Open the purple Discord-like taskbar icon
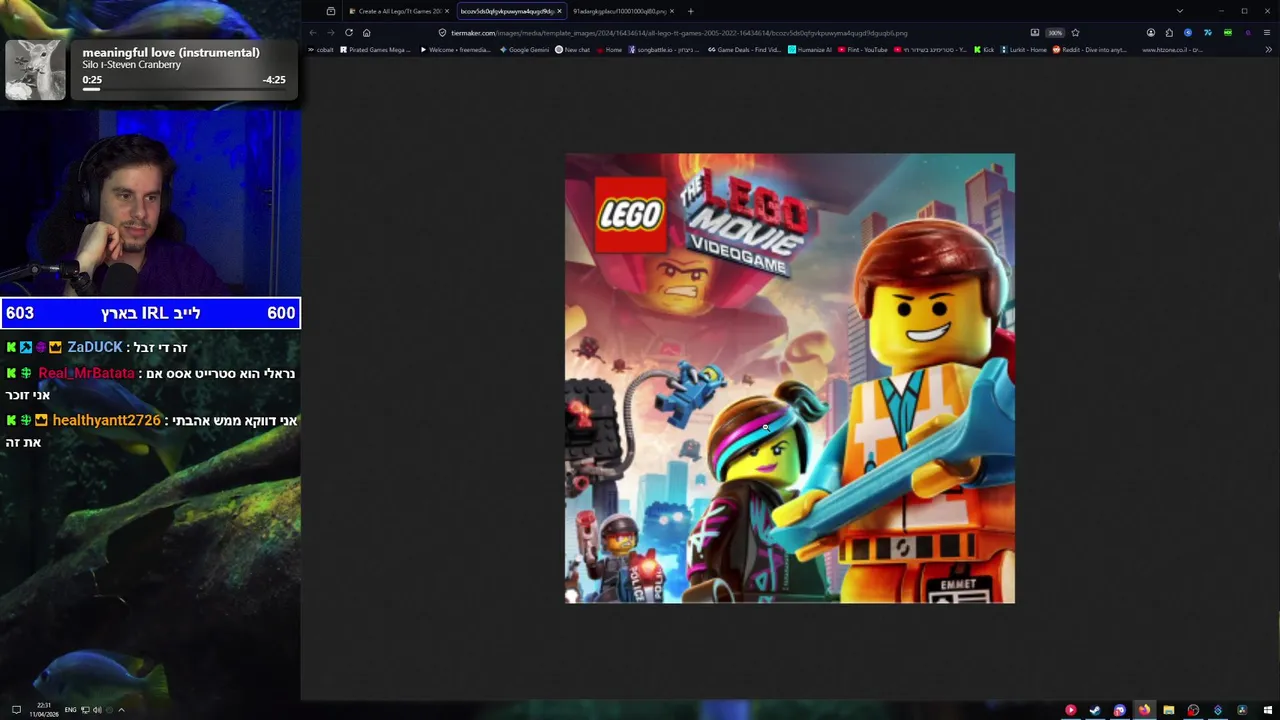 [1120, 710]
